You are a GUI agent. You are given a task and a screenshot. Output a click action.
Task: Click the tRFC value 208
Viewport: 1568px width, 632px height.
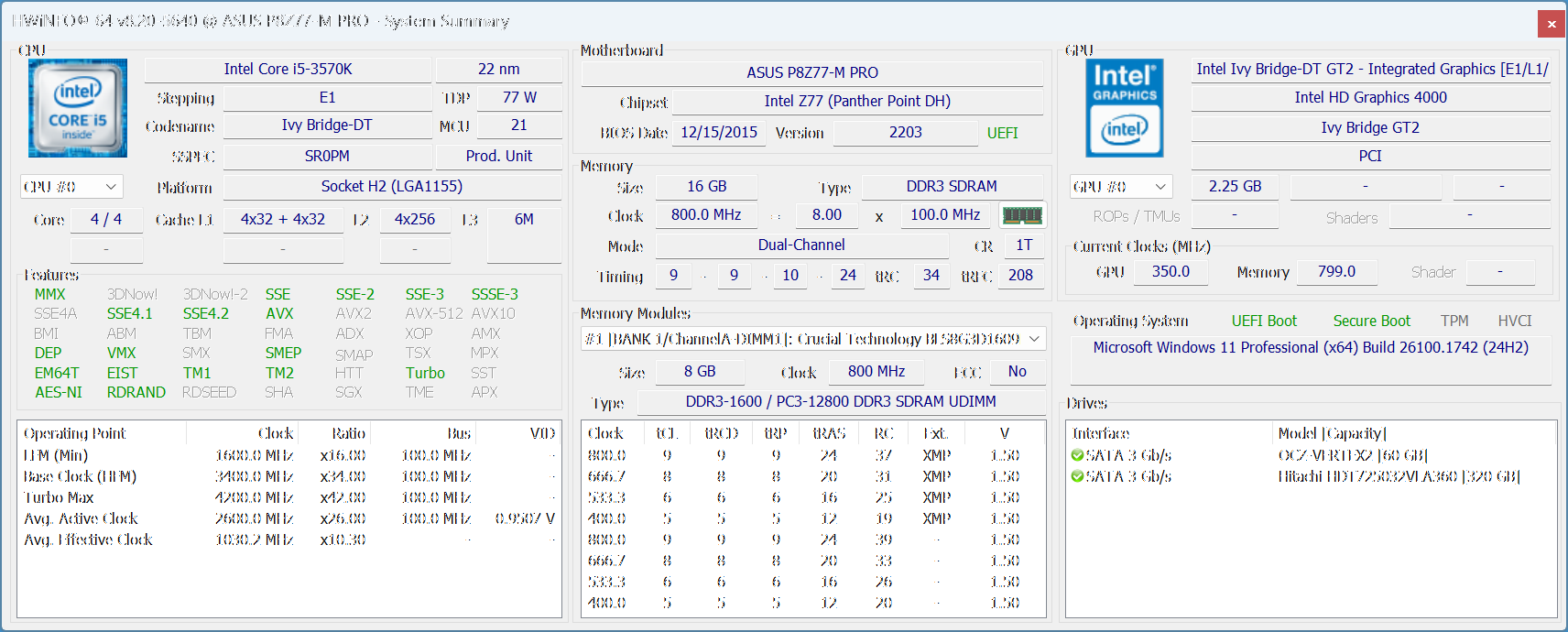click(x=1020, y=276)
